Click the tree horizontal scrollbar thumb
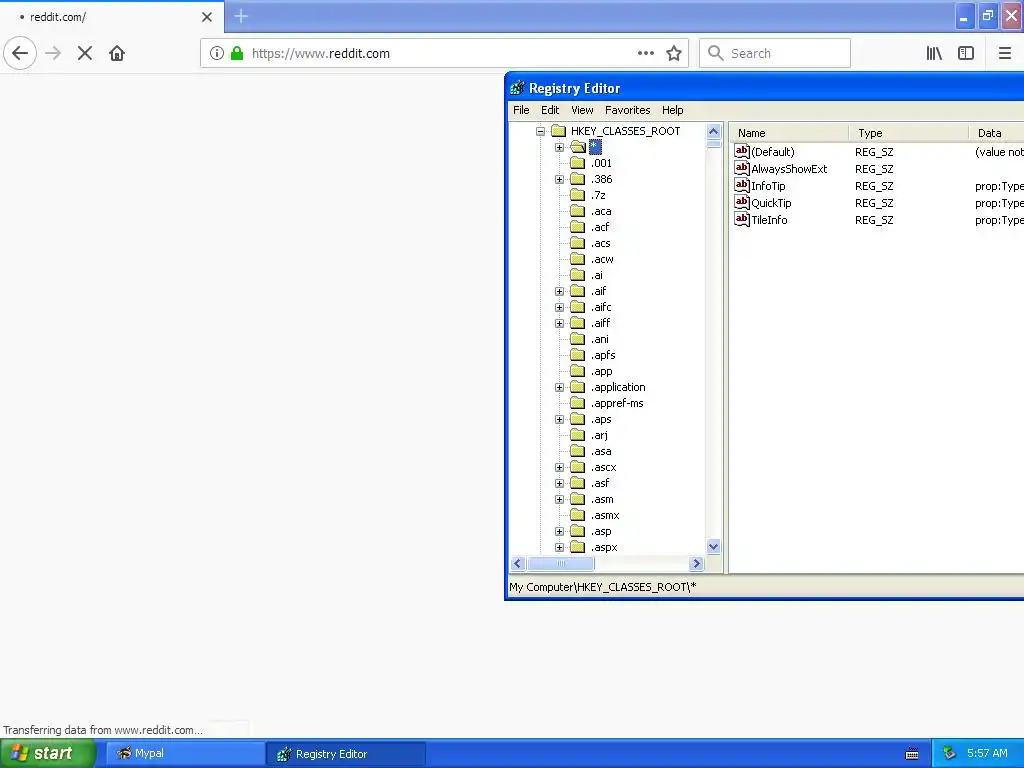This screenshot has height=768, width=1024. point(560,564)
